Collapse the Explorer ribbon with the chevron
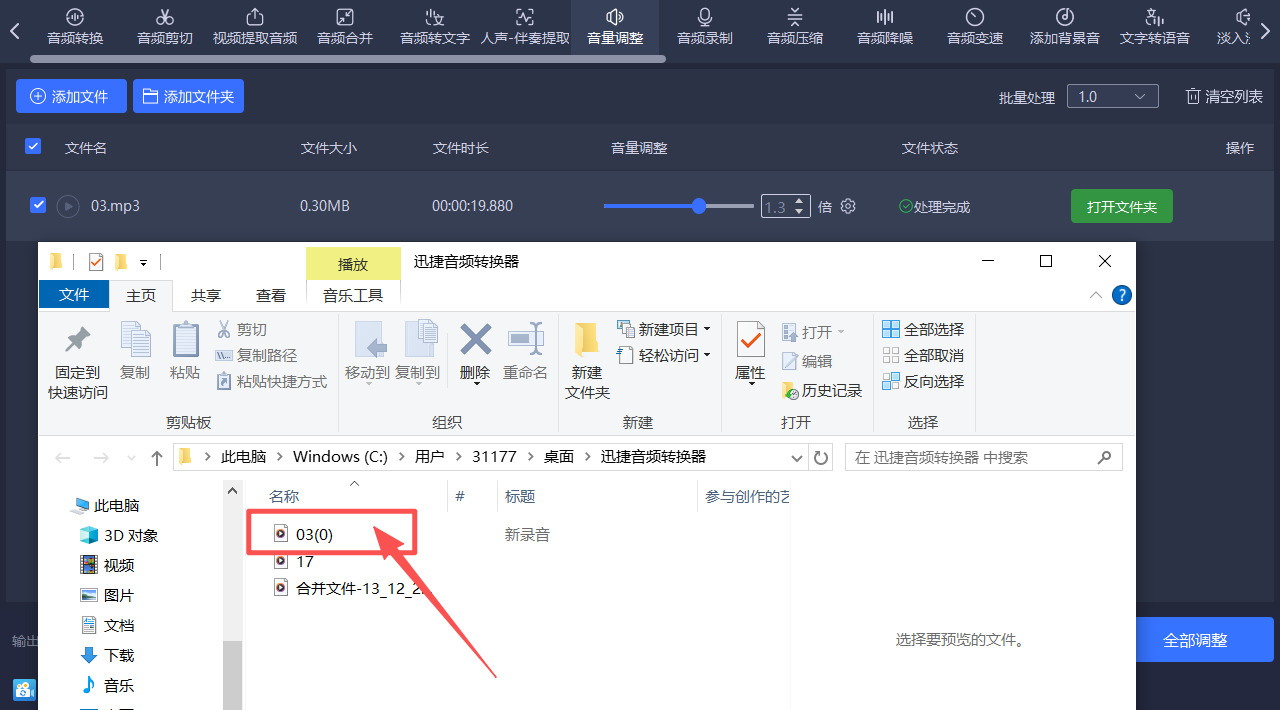Viewport: 1280px width, 710px height. tap(1096, 295)
